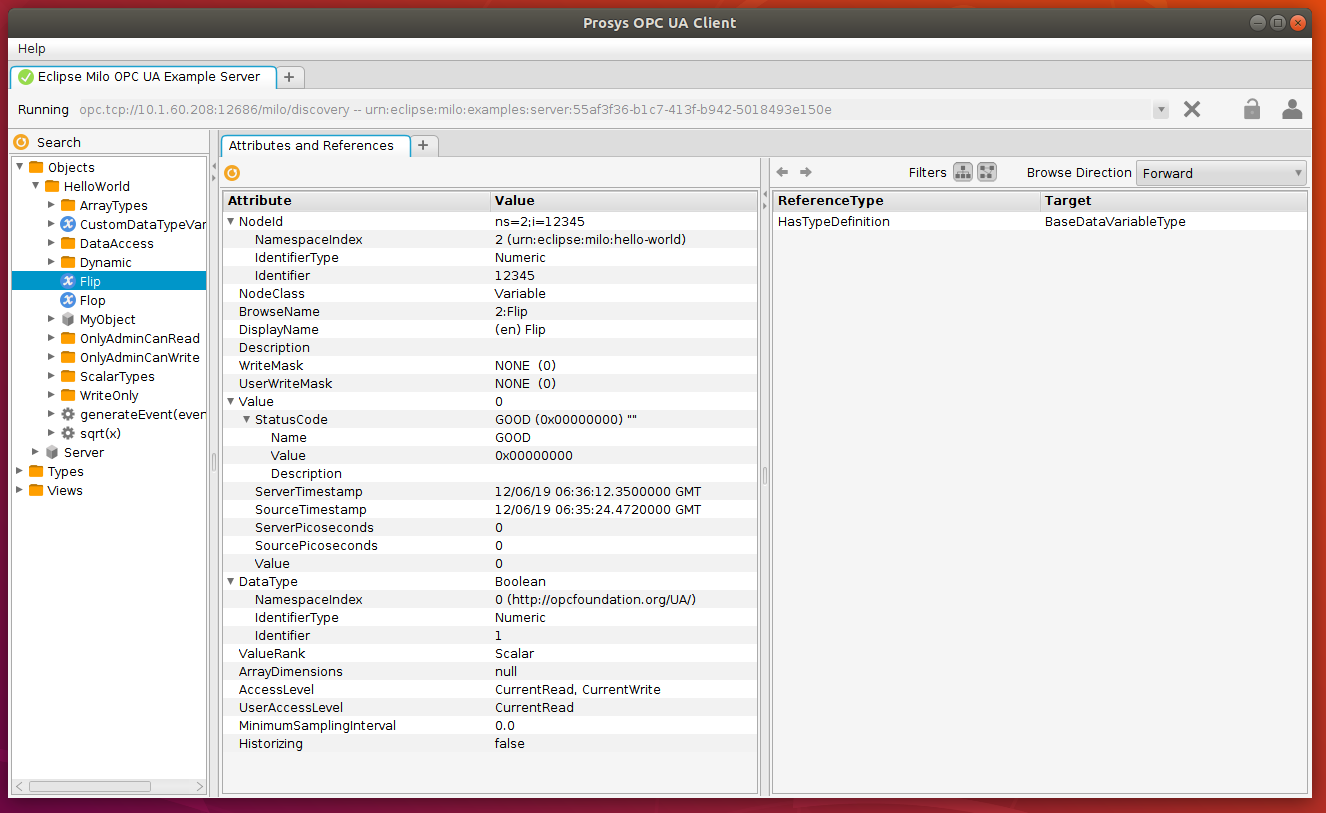Click the orange icon beside Search
The height and width of the screenshot is (813, 1326).
(x=21, y=142)
